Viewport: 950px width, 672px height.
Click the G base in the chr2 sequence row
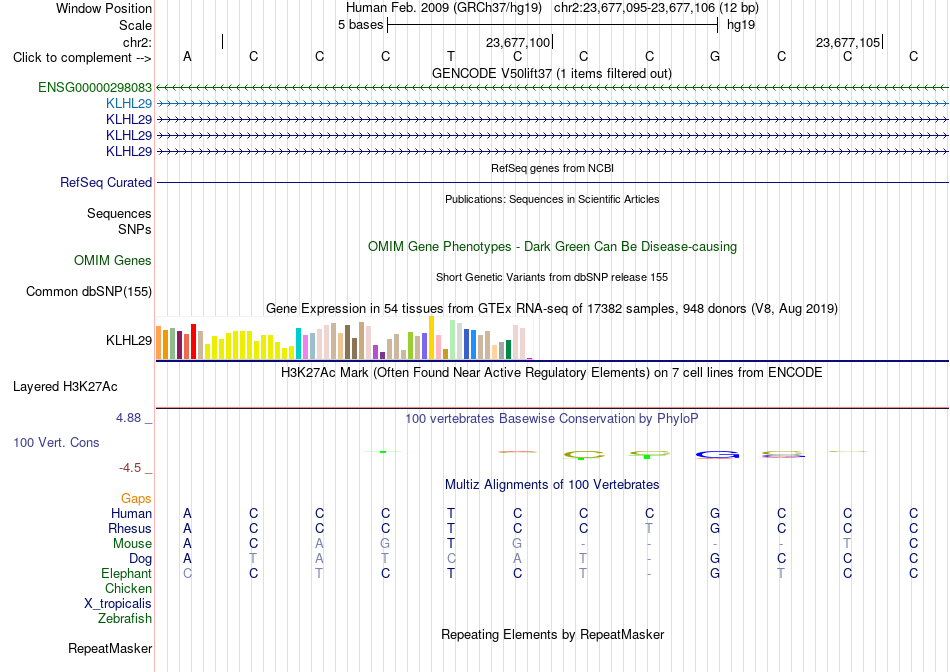point(715,56)
